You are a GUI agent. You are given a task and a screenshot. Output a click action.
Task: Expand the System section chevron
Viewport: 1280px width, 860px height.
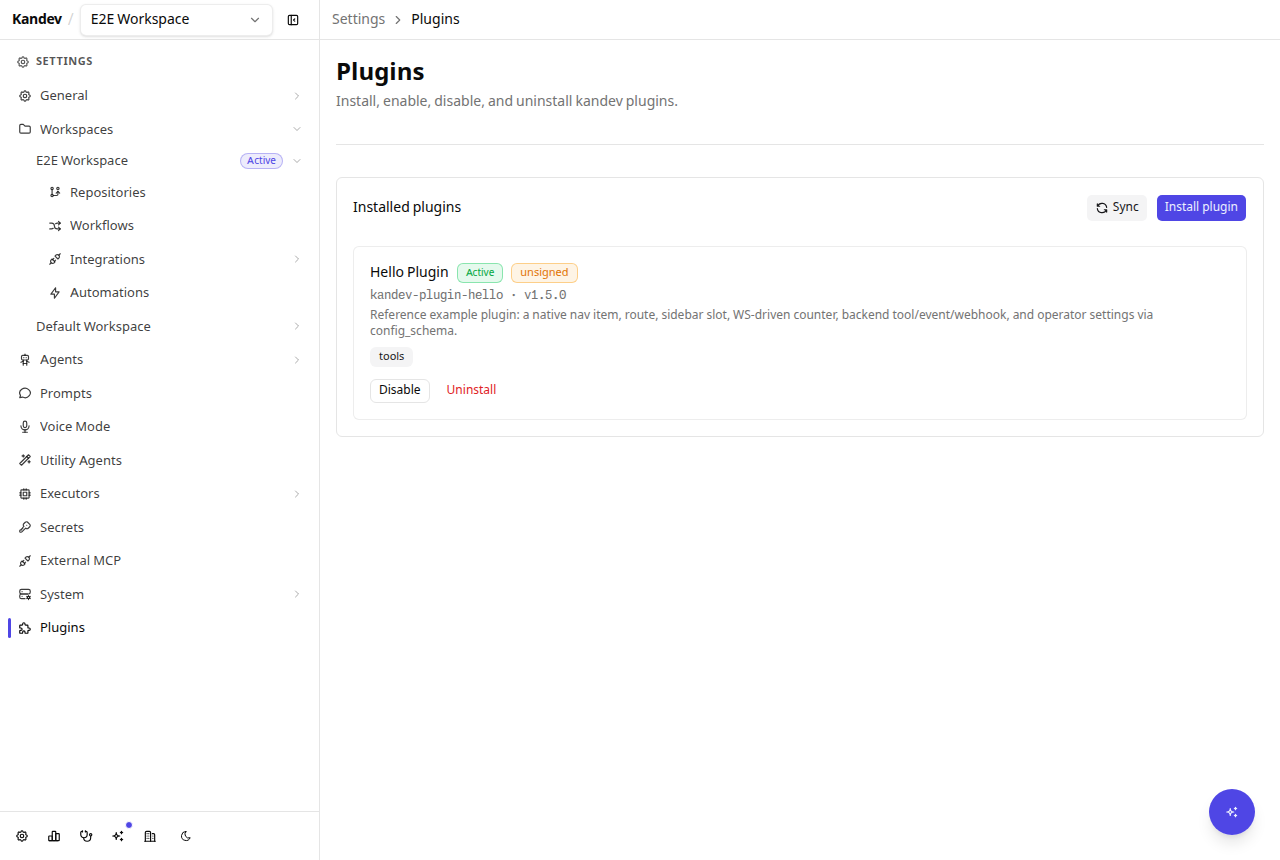[297, 594]
